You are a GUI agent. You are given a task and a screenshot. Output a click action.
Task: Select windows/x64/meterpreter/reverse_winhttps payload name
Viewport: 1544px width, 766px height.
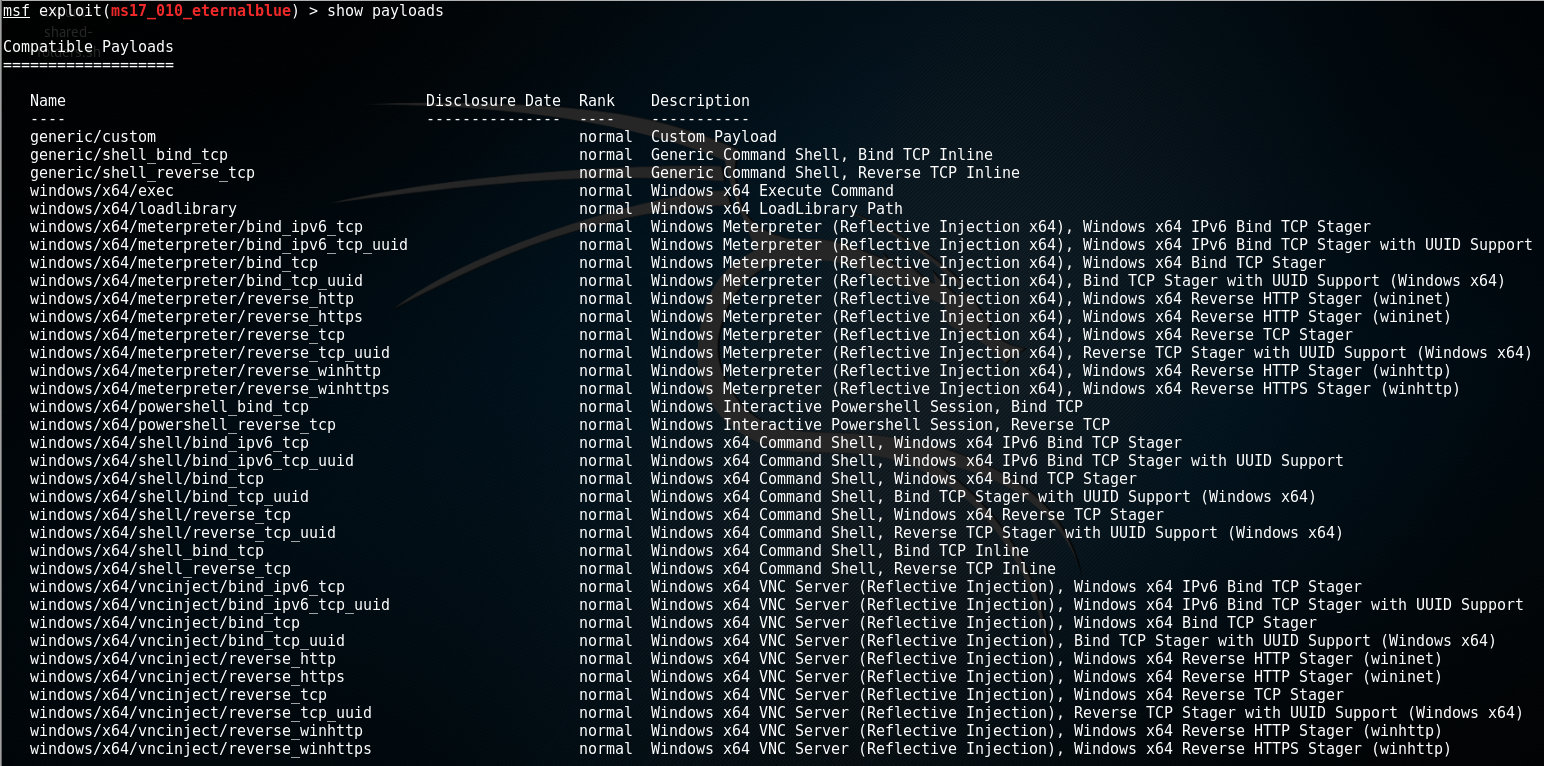click(x=210, y=389)
